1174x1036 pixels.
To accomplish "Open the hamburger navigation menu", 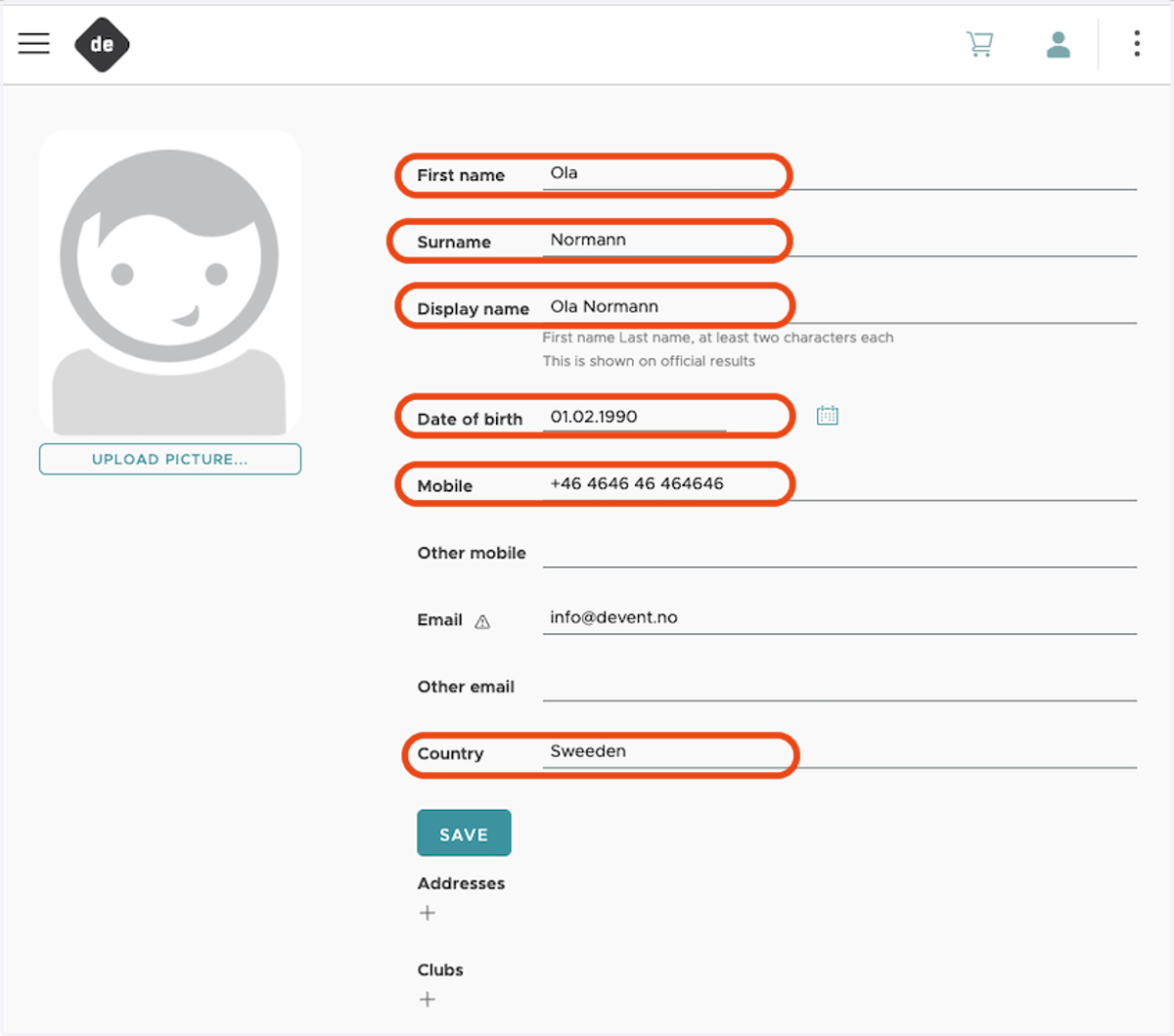I will pyautogui.click(x=33, y=43).
